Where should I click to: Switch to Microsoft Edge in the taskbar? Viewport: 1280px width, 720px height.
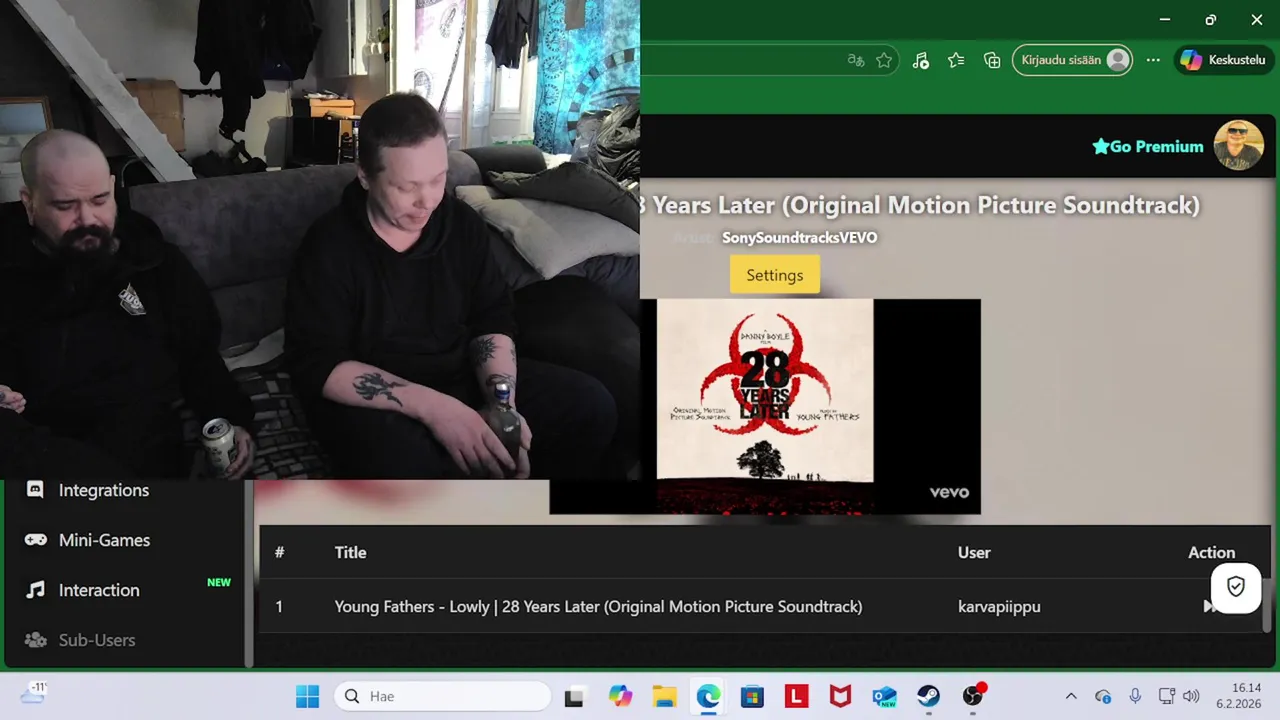(x=708, y=696)
